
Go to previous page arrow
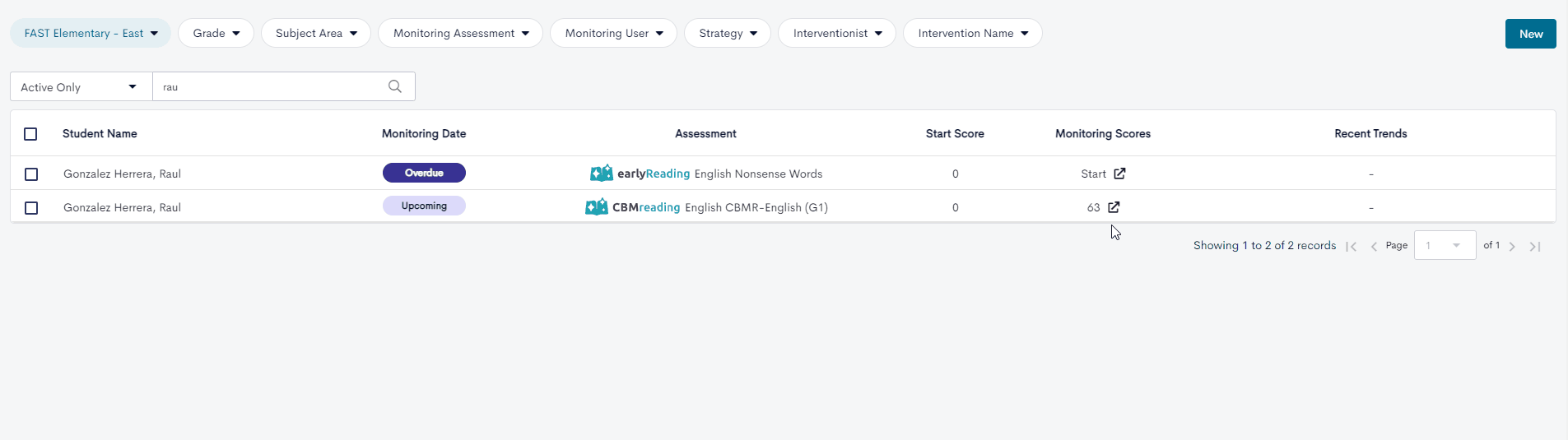pyautogui.click(x=1374, y=246)
